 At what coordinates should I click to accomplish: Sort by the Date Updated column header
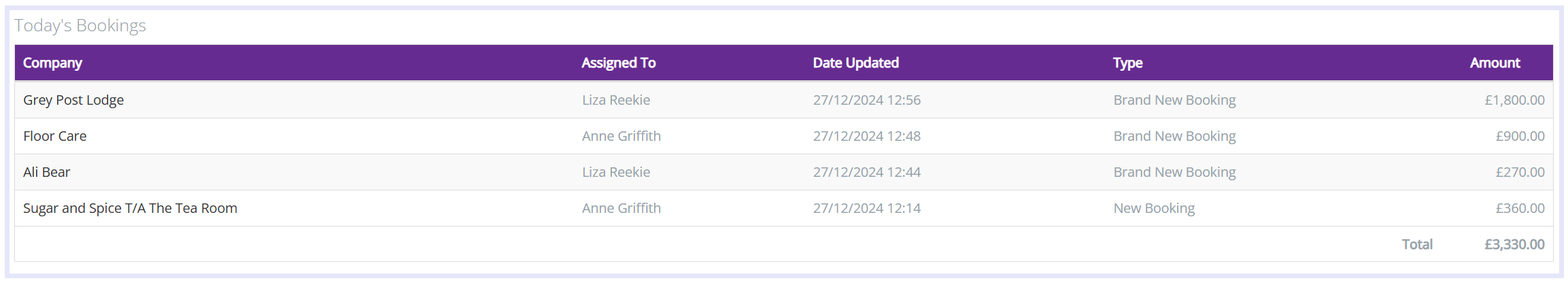point(855,63)
